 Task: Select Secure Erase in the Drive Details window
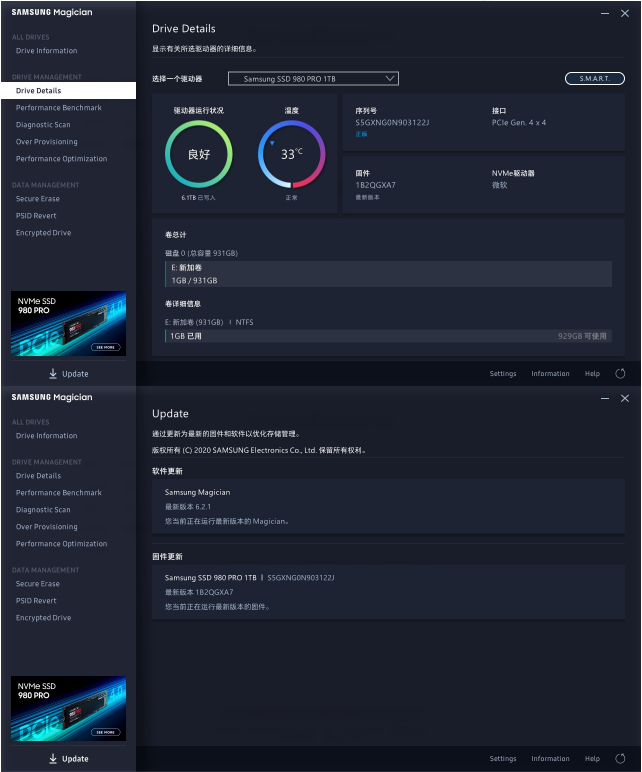point(37,199)
